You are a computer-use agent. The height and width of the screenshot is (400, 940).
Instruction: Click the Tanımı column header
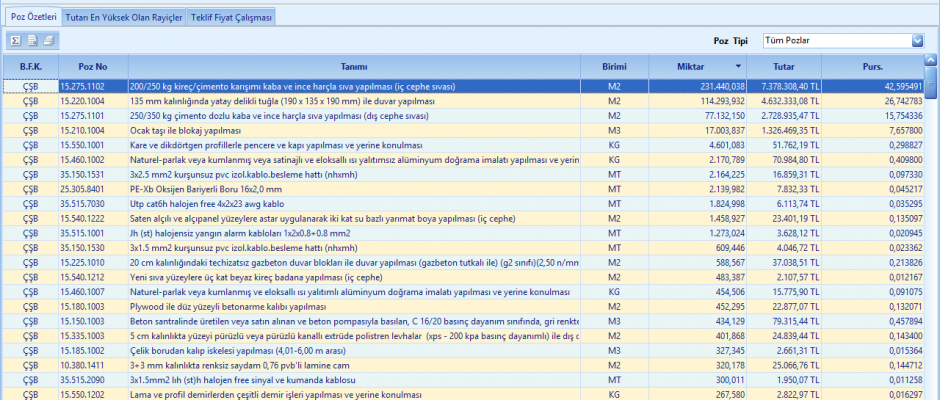353,66
